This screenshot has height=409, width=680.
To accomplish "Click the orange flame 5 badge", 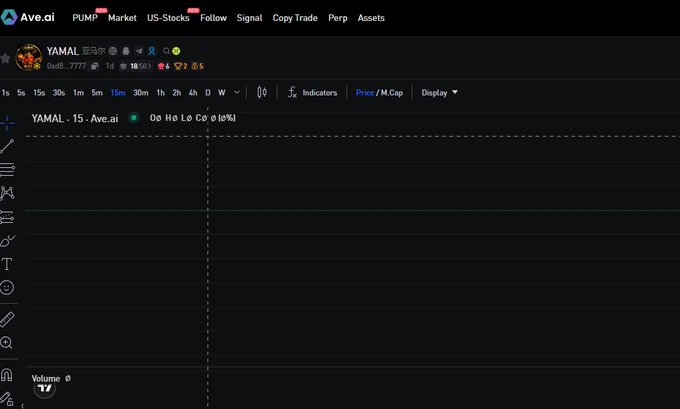I will tap(197, 66).
